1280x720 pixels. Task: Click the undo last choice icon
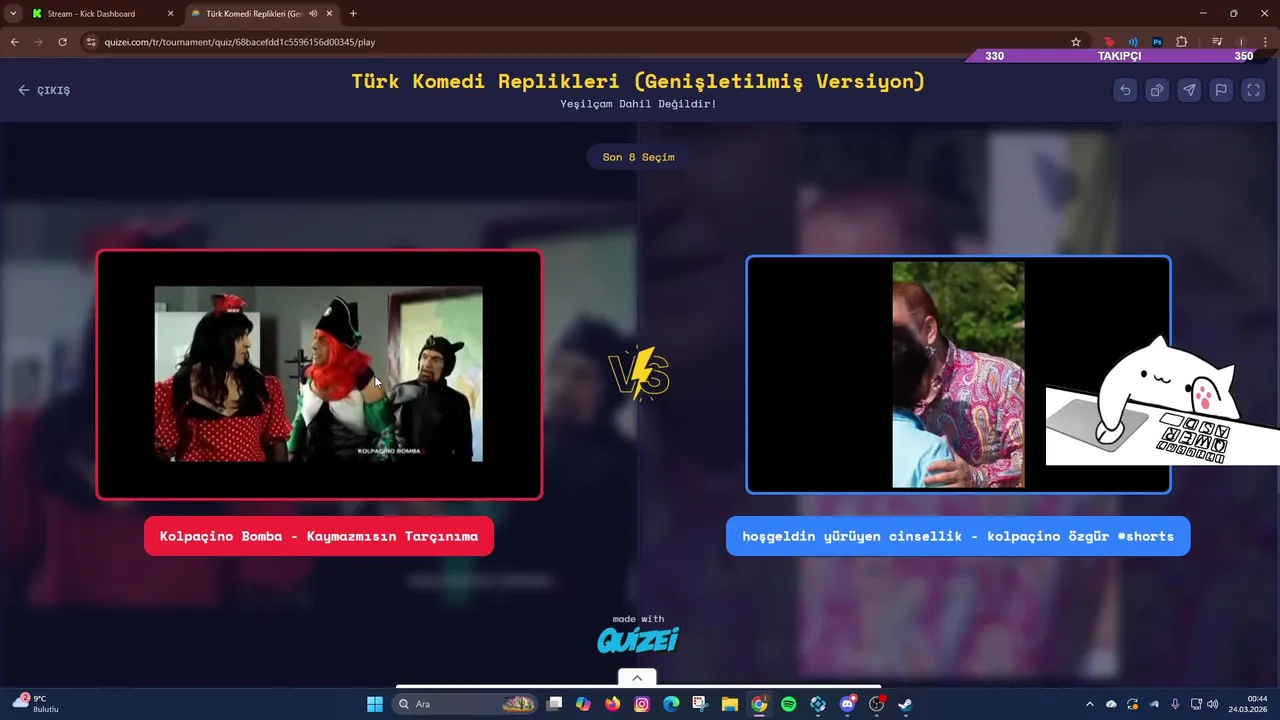tap(1125, 90)
